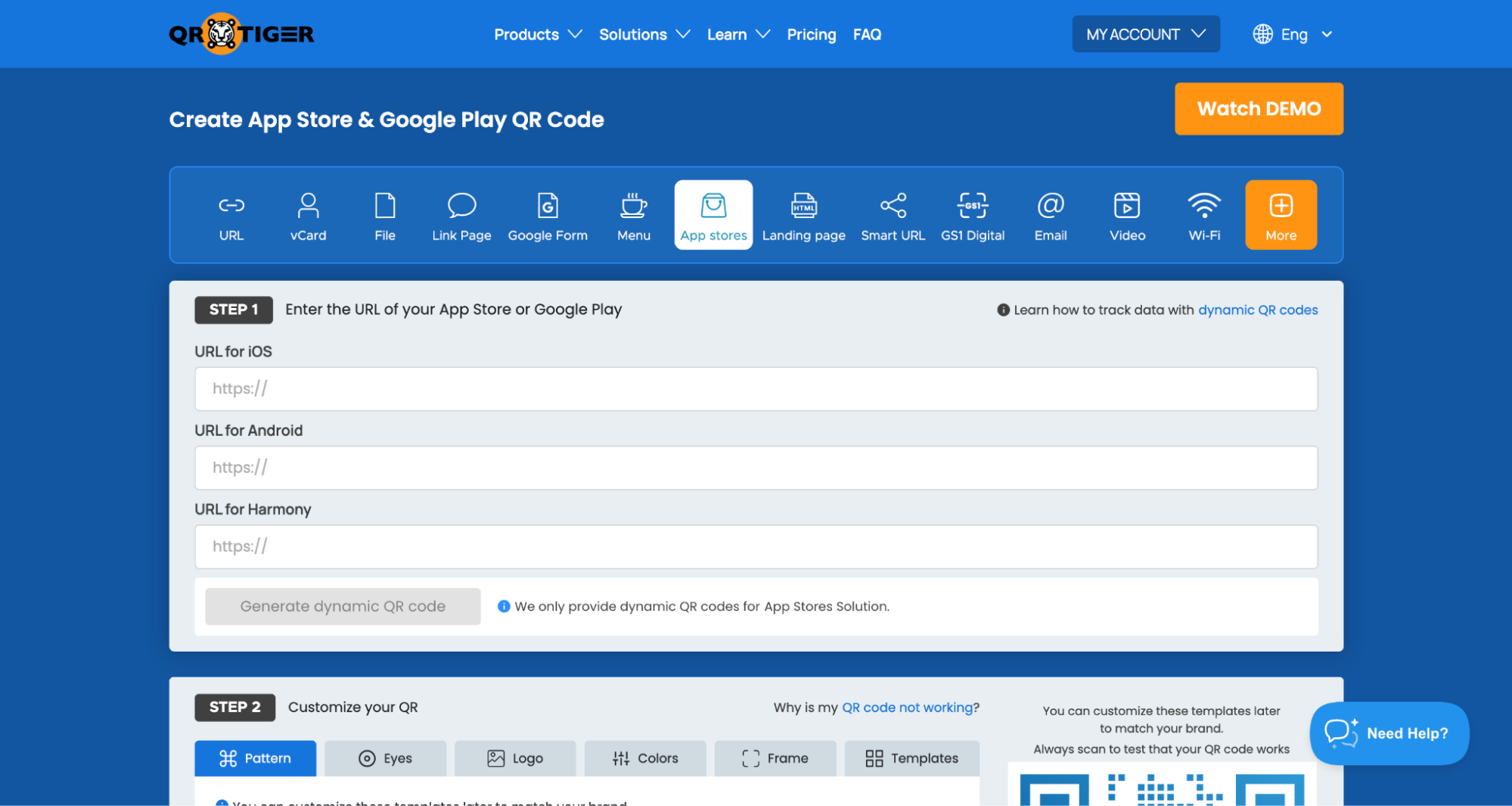Click the QR Tiger logo
The image size is (1512, 806).
click(x=241, y=34)
